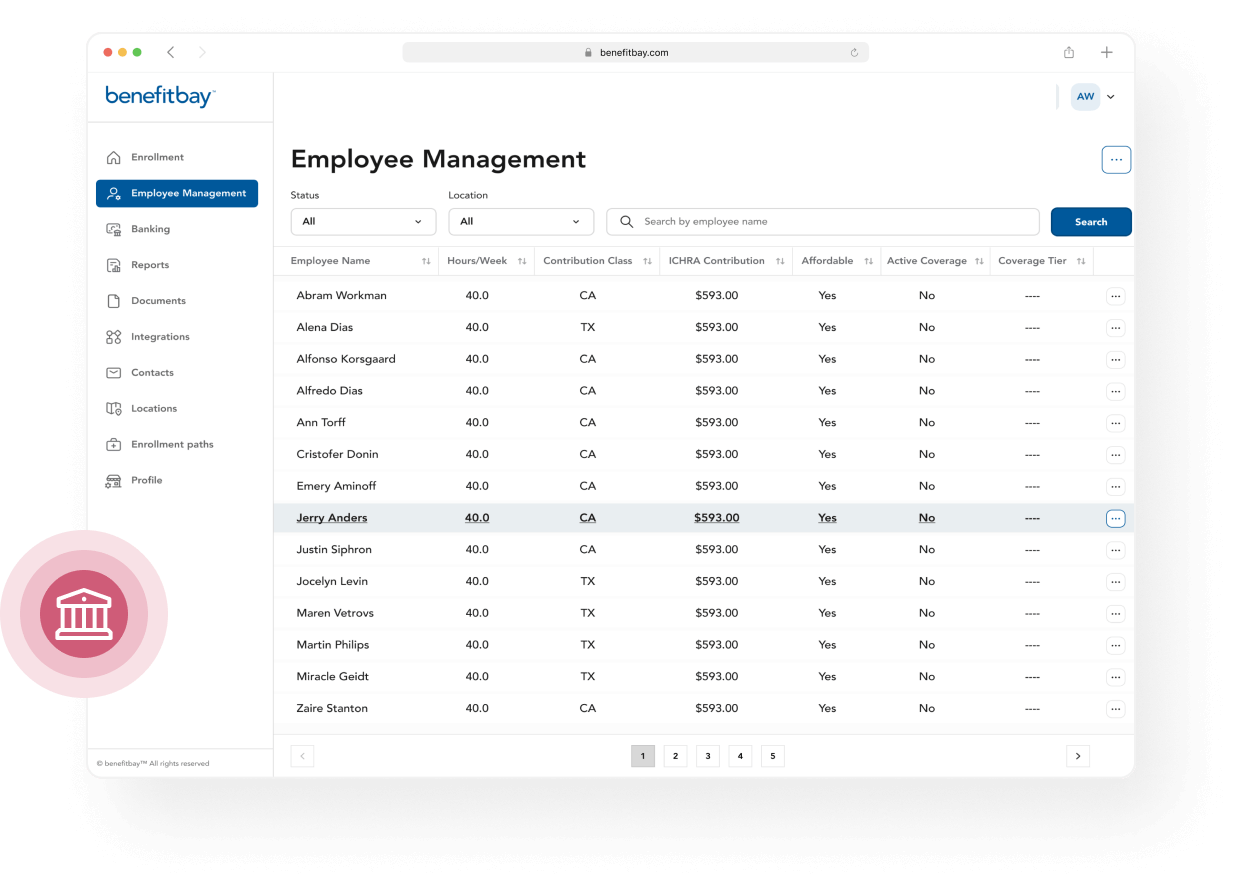Viewport: 1240px width, 891px height.
Task: Click the Profile storefront icon
Action: [x=113, y=481]
